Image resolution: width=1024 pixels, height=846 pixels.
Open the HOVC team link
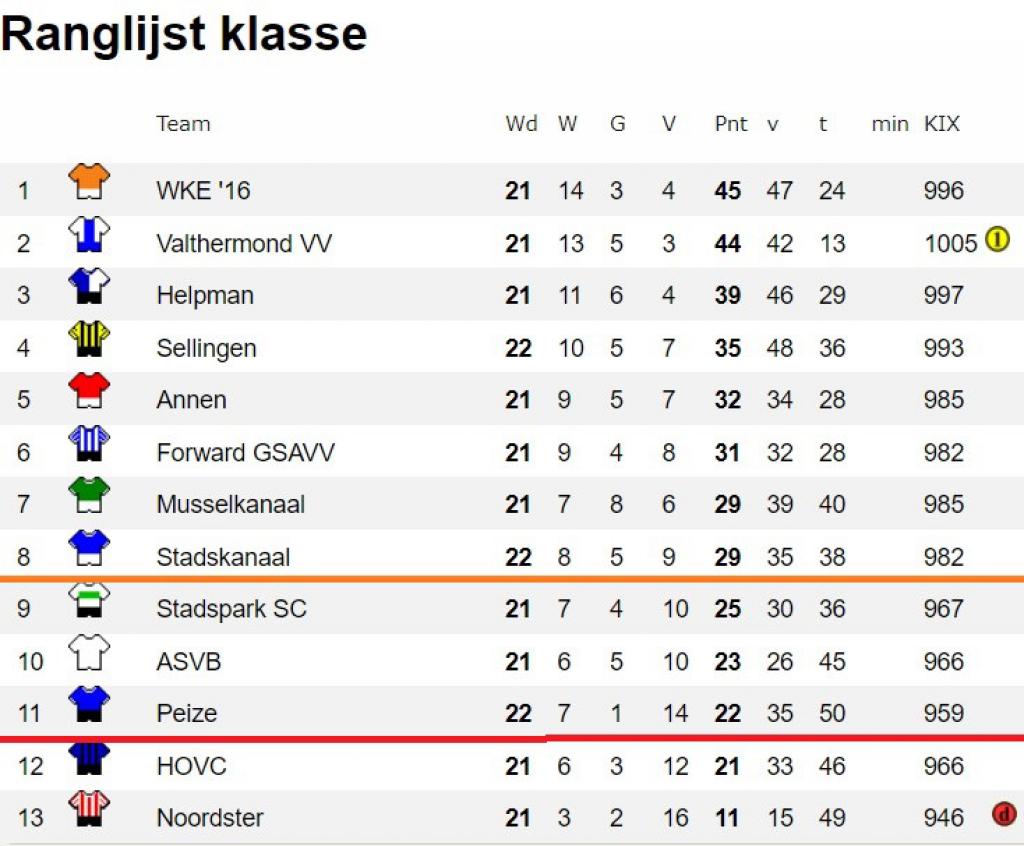(192, 766)
